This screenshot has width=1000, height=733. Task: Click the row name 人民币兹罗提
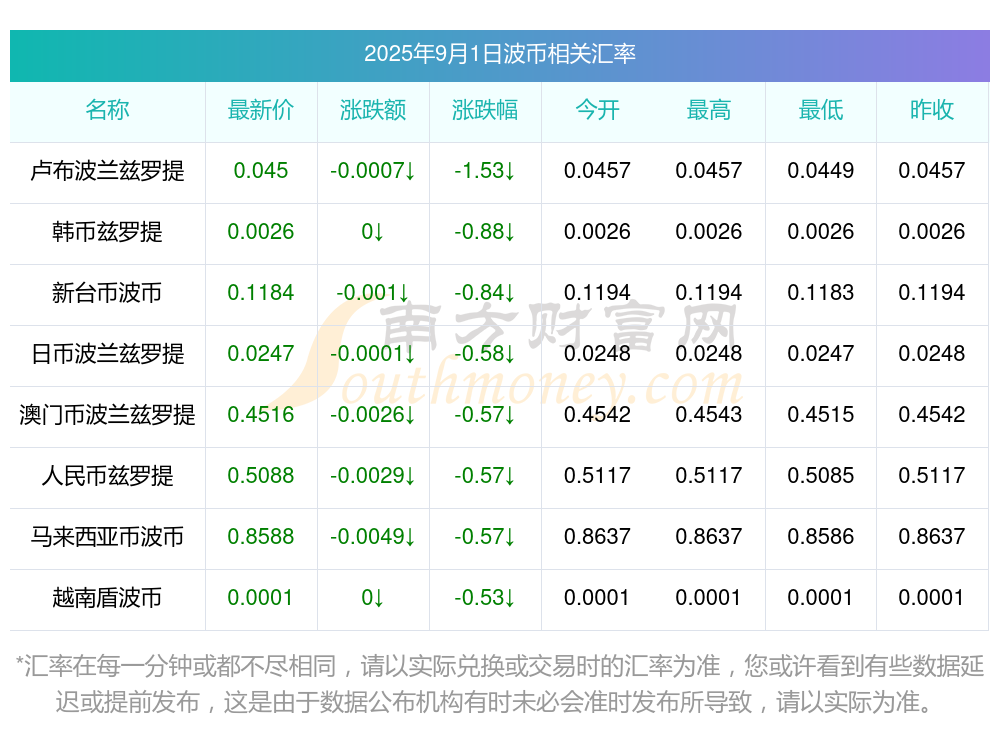click(107, 476)
